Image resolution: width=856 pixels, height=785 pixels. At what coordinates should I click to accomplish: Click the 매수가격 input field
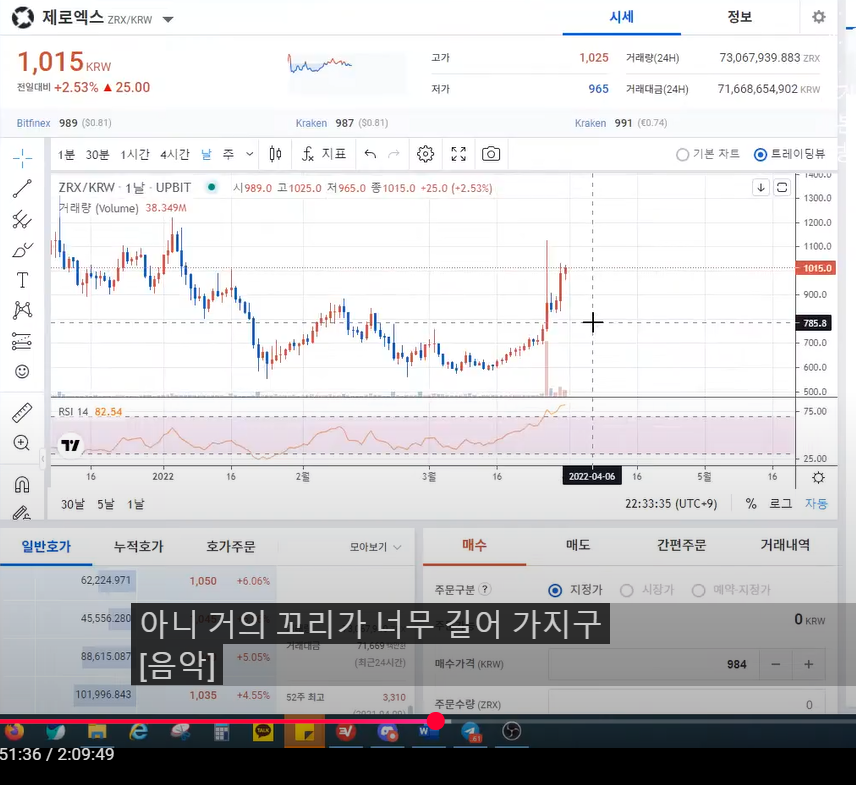click(x=653, y=664)
